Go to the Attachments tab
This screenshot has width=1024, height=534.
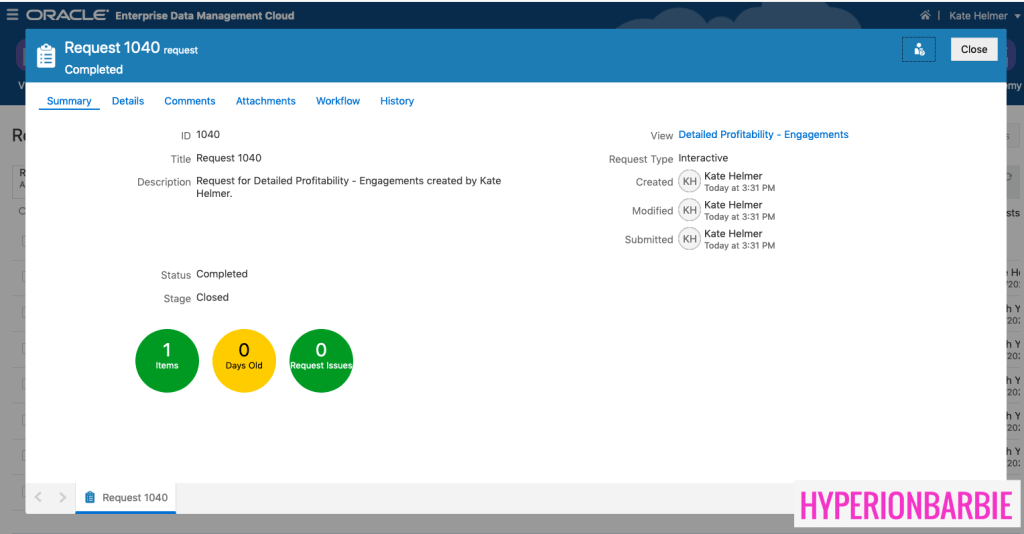[x=266, y=101]
